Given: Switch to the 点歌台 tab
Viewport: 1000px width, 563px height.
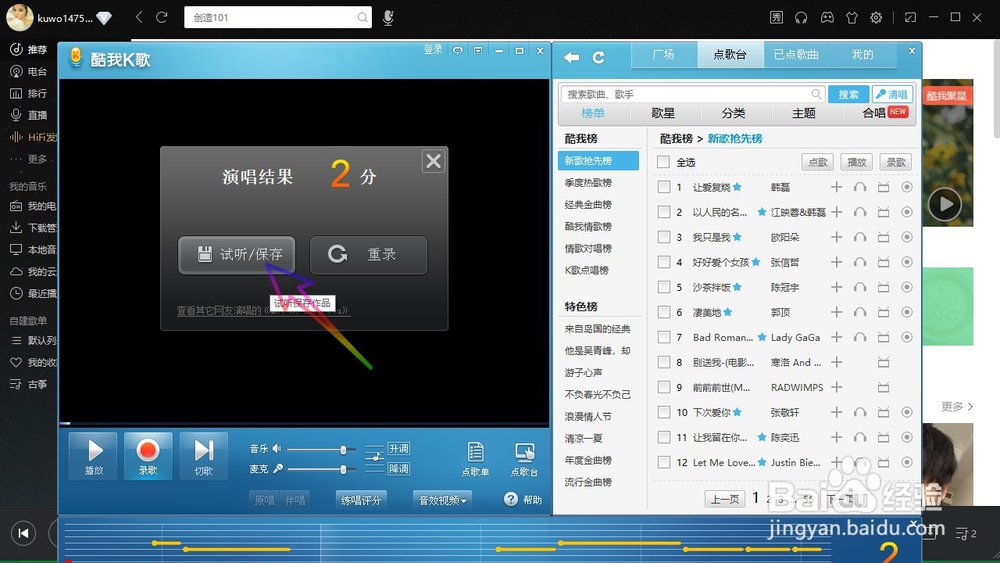Looking at the screenshot, I should [730, 55].
